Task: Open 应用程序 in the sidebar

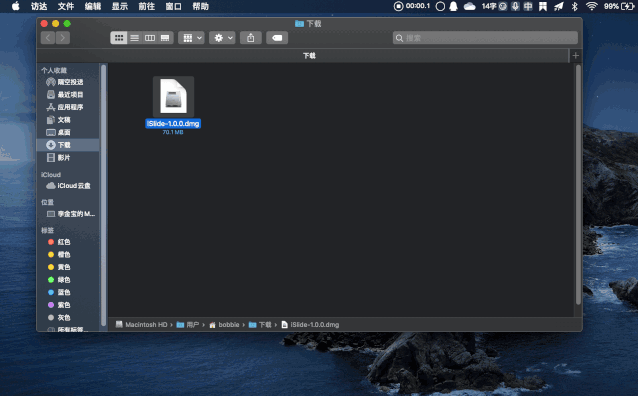Action: click(x=68, y=107)
